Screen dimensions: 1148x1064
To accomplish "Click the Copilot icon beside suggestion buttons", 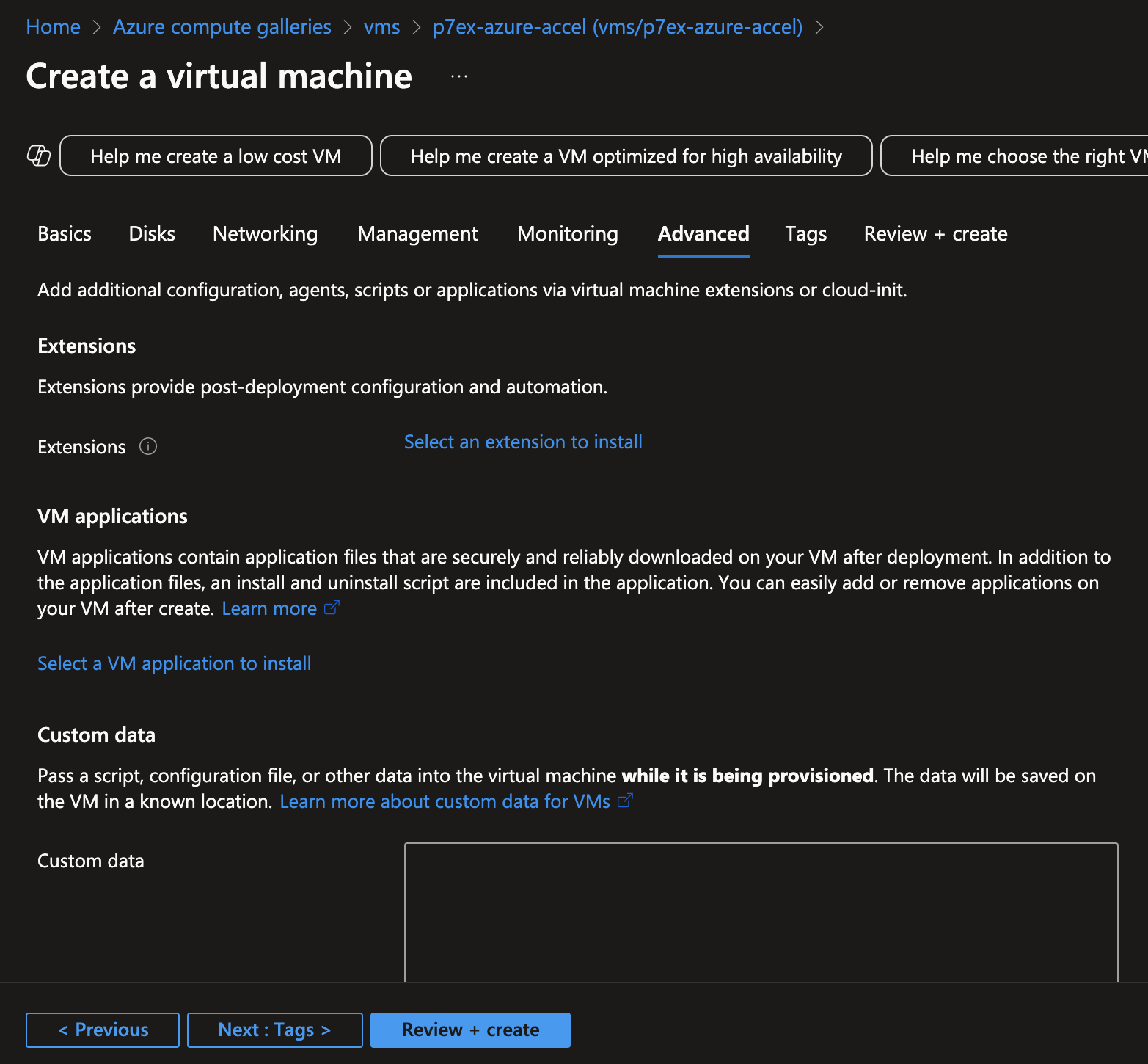I will click(39, 156).
